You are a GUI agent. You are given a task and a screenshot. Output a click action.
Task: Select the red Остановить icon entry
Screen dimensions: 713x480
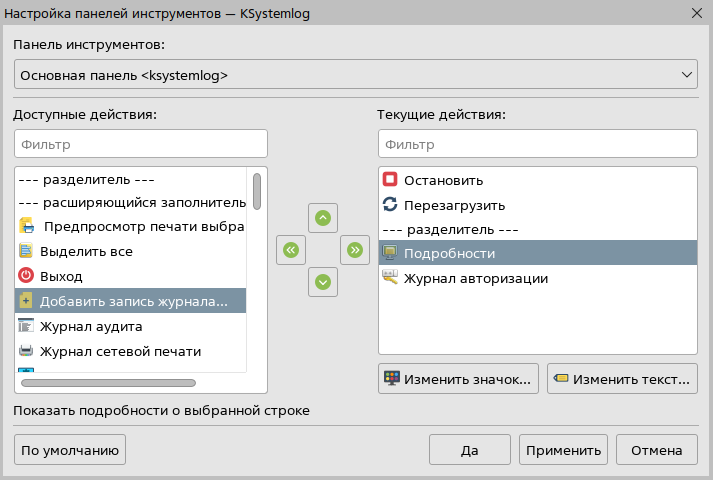click(390, 180)
